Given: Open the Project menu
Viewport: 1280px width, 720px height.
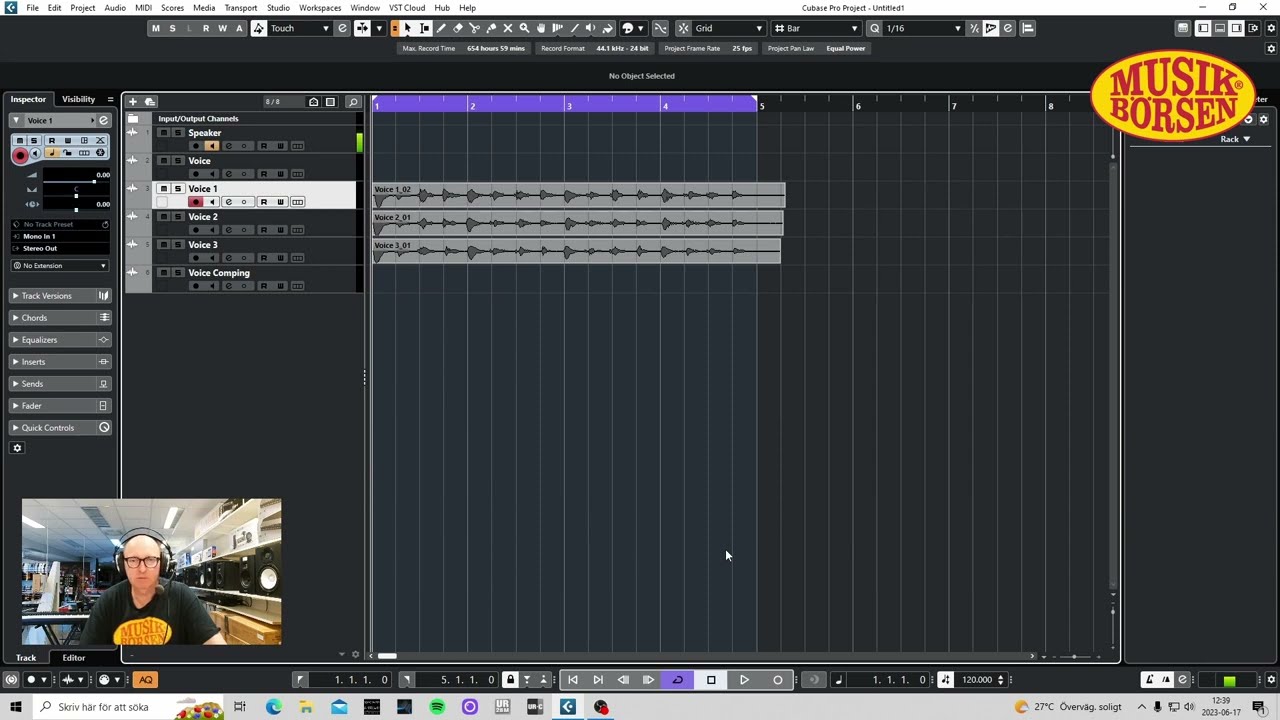Looking at the screenshot, I should point(83,8).
